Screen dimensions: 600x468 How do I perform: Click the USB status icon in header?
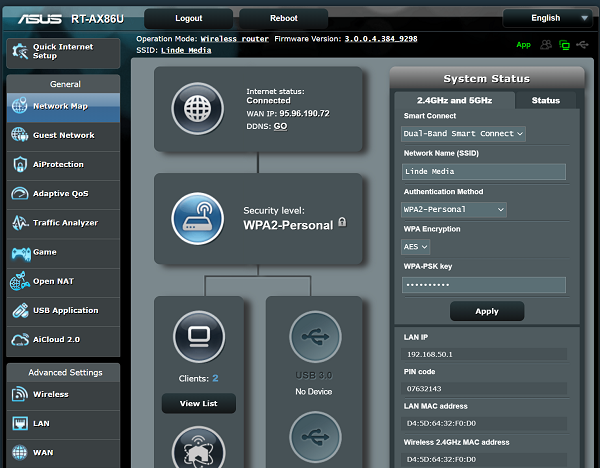point(582,45)
